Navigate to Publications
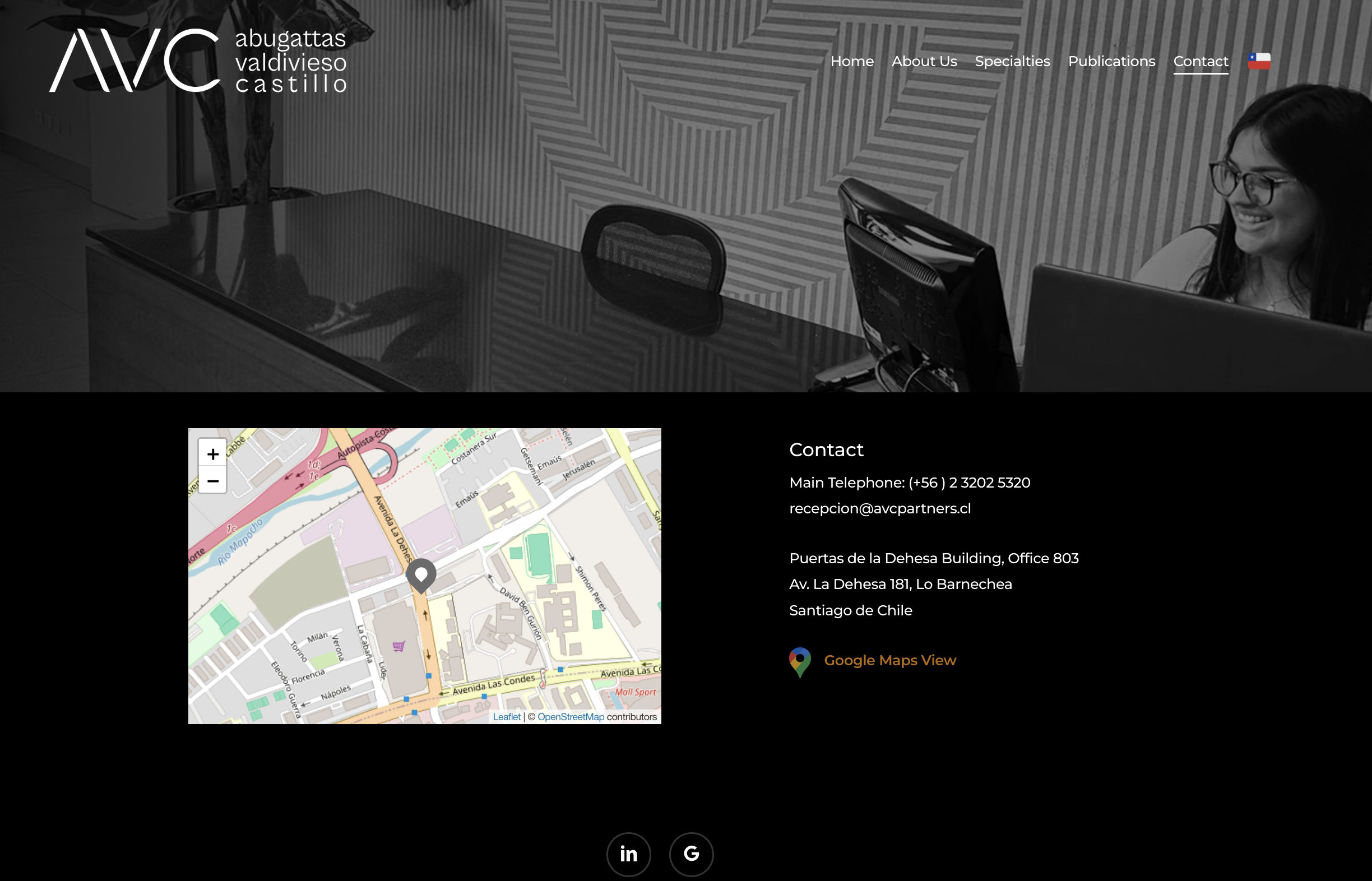The image size is (1372, 881). click(1112, 61)
